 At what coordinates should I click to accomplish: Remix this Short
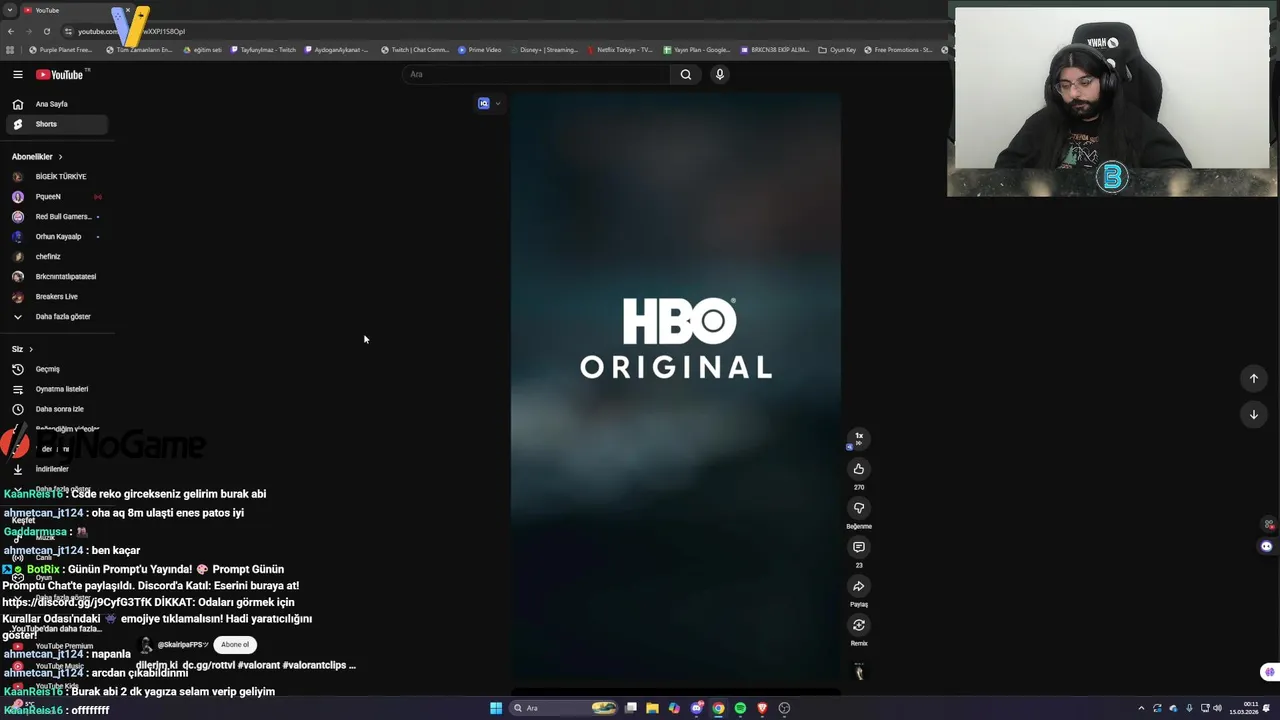click(x=858, y=625)
